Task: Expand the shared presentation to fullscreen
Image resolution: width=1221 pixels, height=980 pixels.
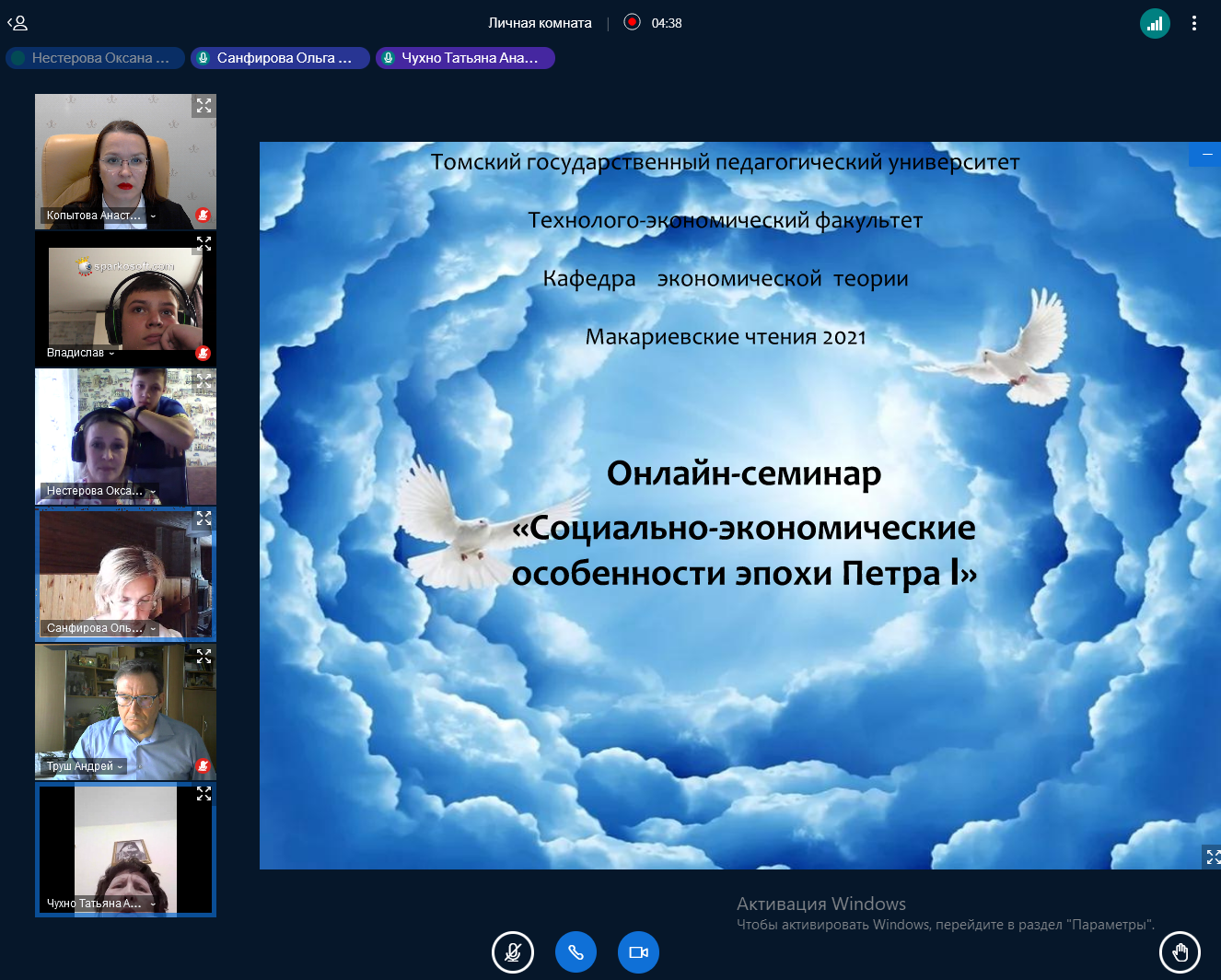Action: [x=1212, y=857]
